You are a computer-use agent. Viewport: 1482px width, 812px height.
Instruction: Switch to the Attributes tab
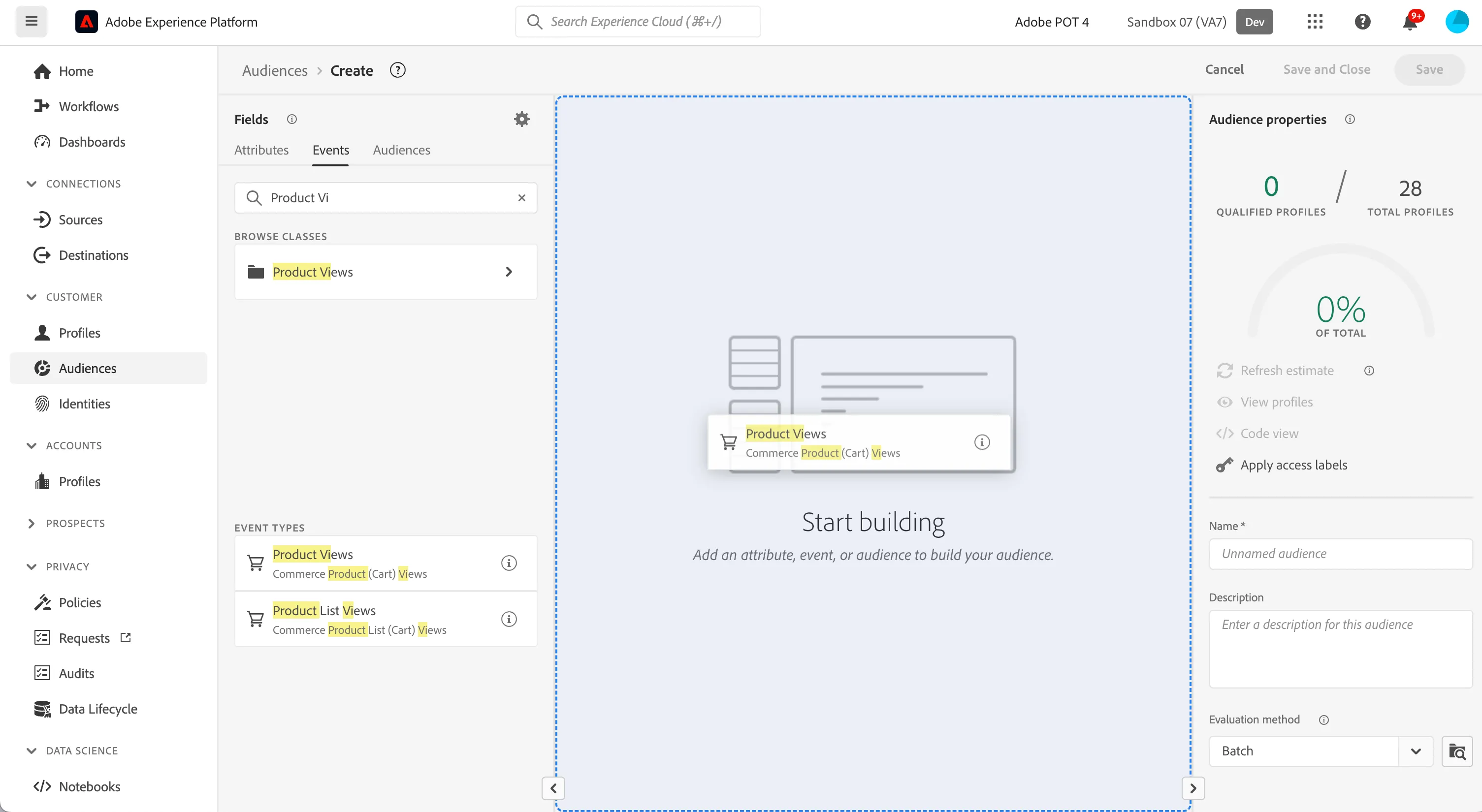pos(261,150)
